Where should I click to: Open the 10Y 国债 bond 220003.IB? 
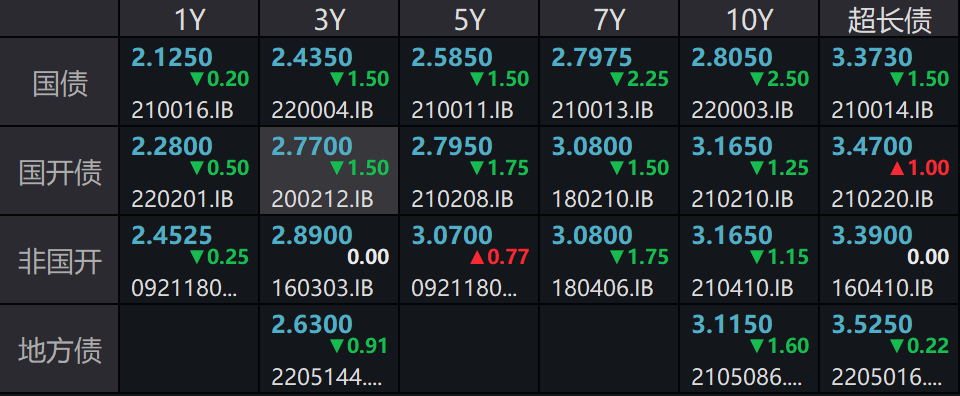point(742,110)
